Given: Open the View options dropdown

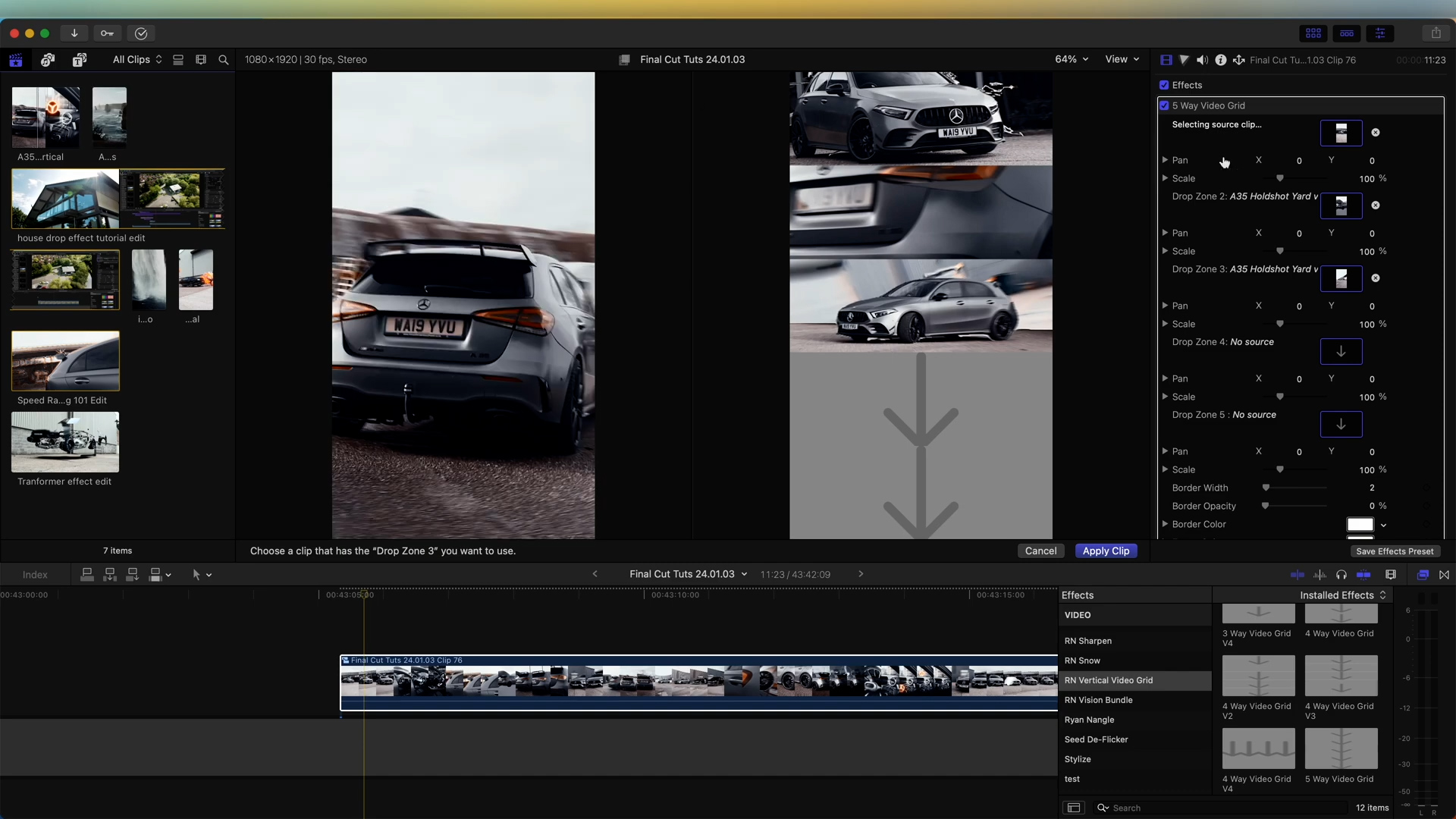Looking at the screenshot, I should coord(1122,59).
